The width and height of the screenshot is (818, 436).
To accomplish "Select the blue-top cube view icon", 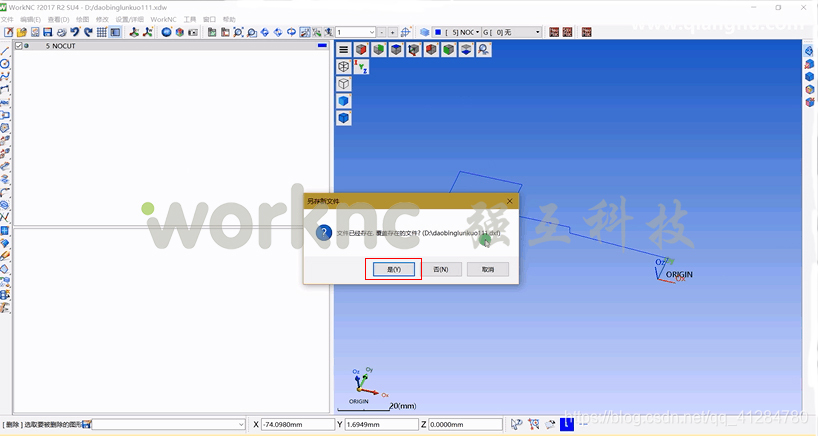I will (x=396, y=50).
